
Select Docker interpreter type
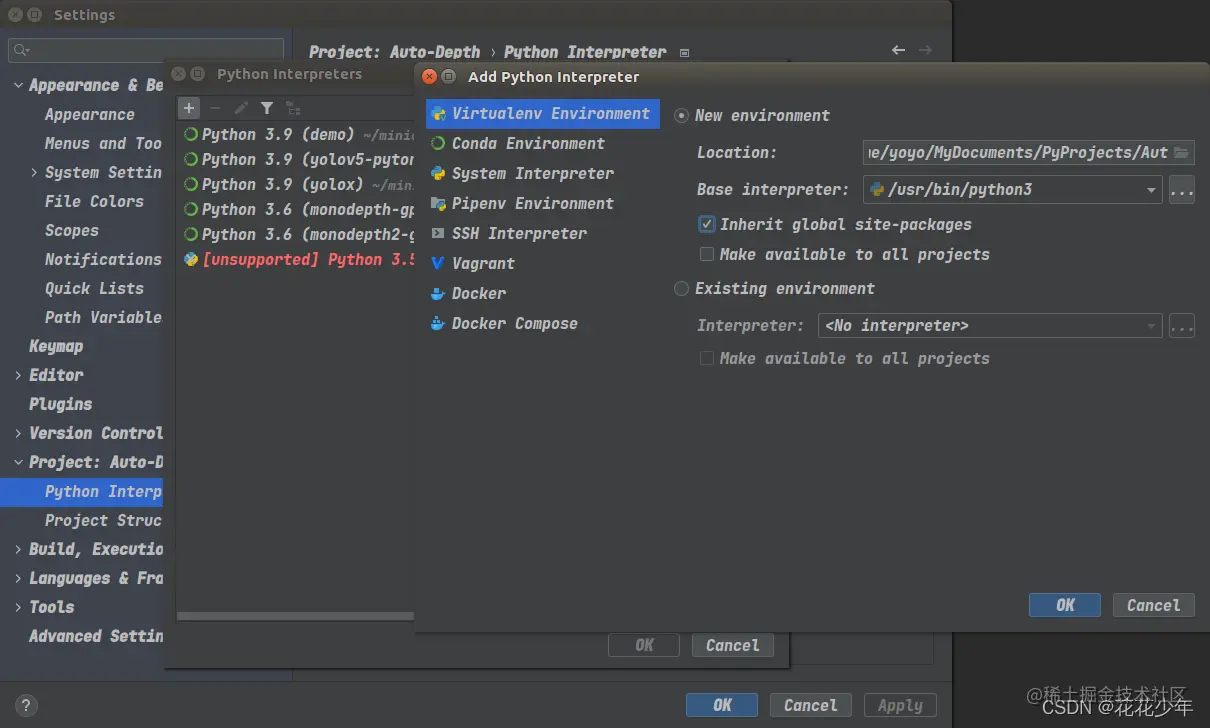coord(542,293)
